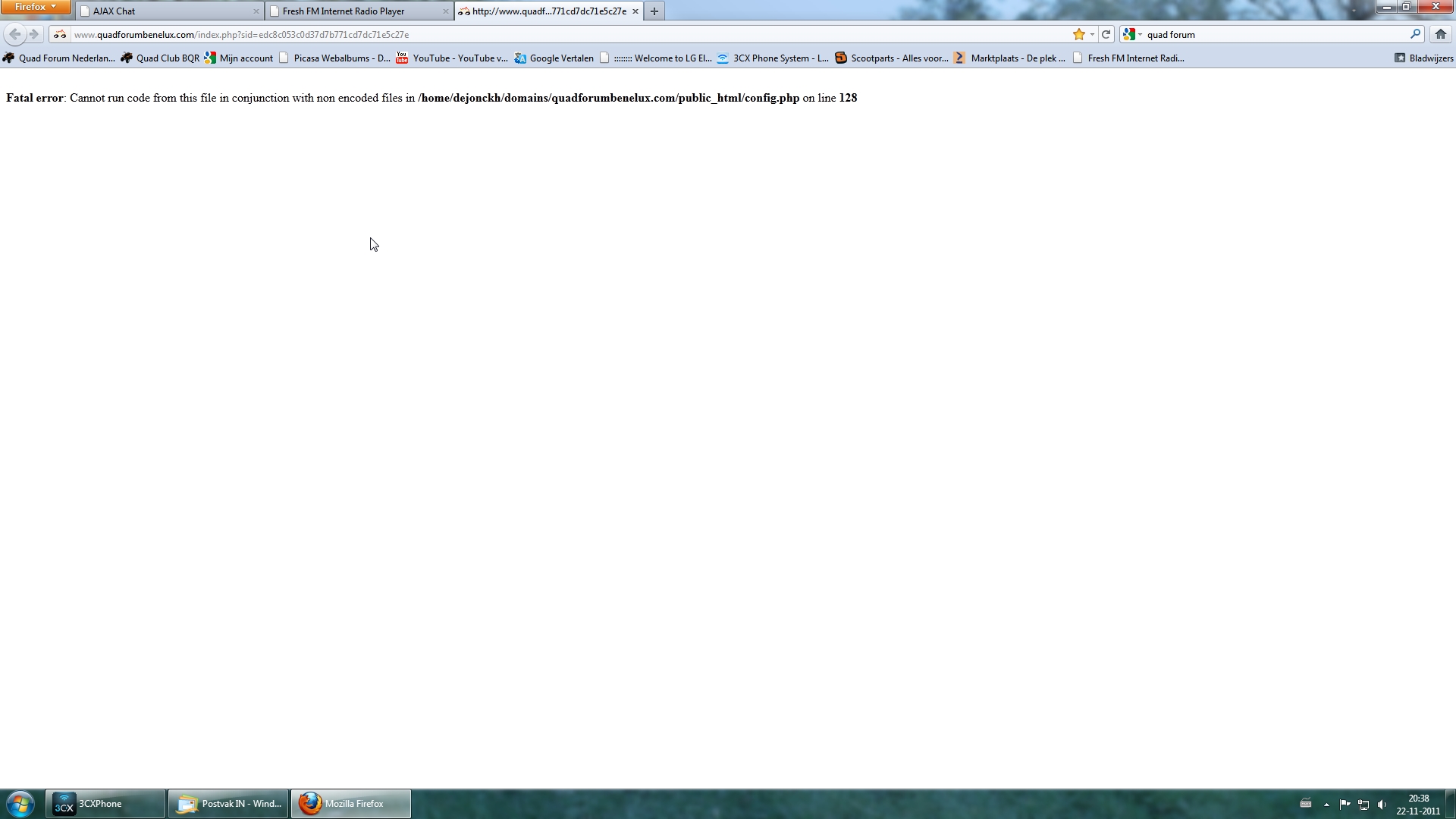Click the back navigation arrow
The width and height of the screenshot is (1456, 819).
point(14,34)
